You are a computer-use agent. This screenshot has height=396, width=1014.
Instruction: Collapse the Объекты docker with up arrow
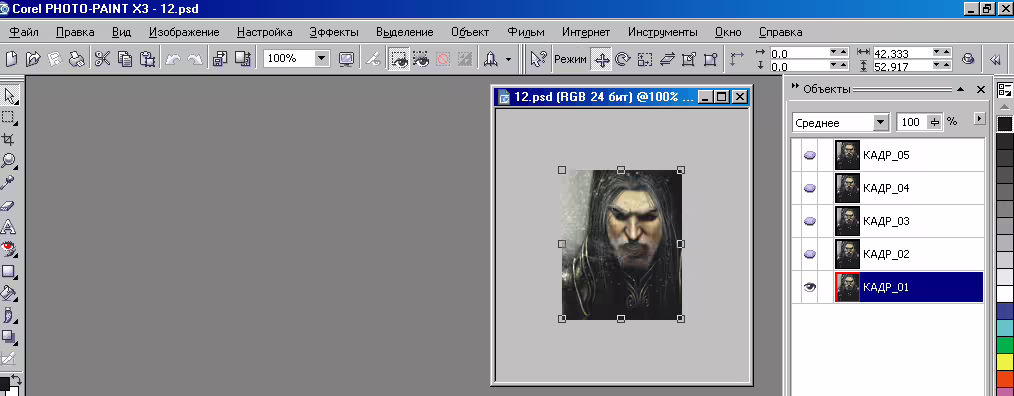coord(960,90)
